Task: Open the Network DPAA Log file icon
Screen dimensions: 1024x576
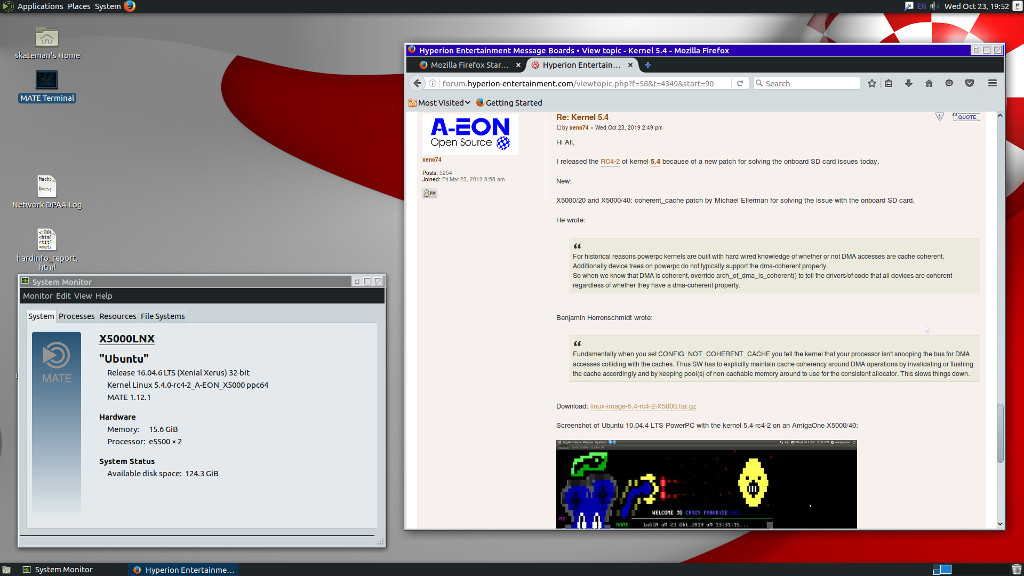Action: (46, 187)
